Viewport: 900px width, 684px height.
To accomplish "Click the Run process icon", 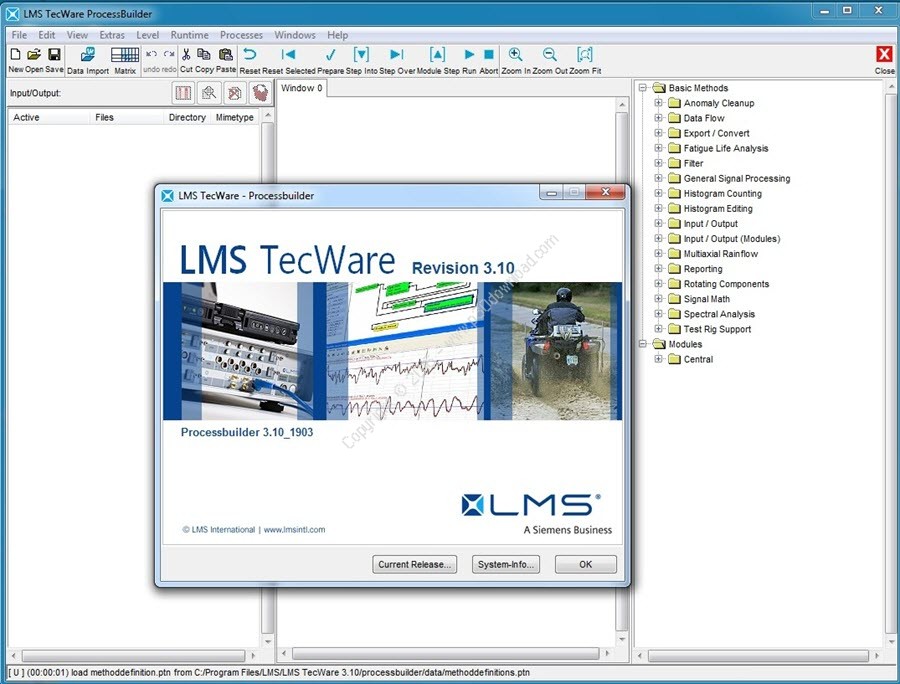I will coord(469,55).
